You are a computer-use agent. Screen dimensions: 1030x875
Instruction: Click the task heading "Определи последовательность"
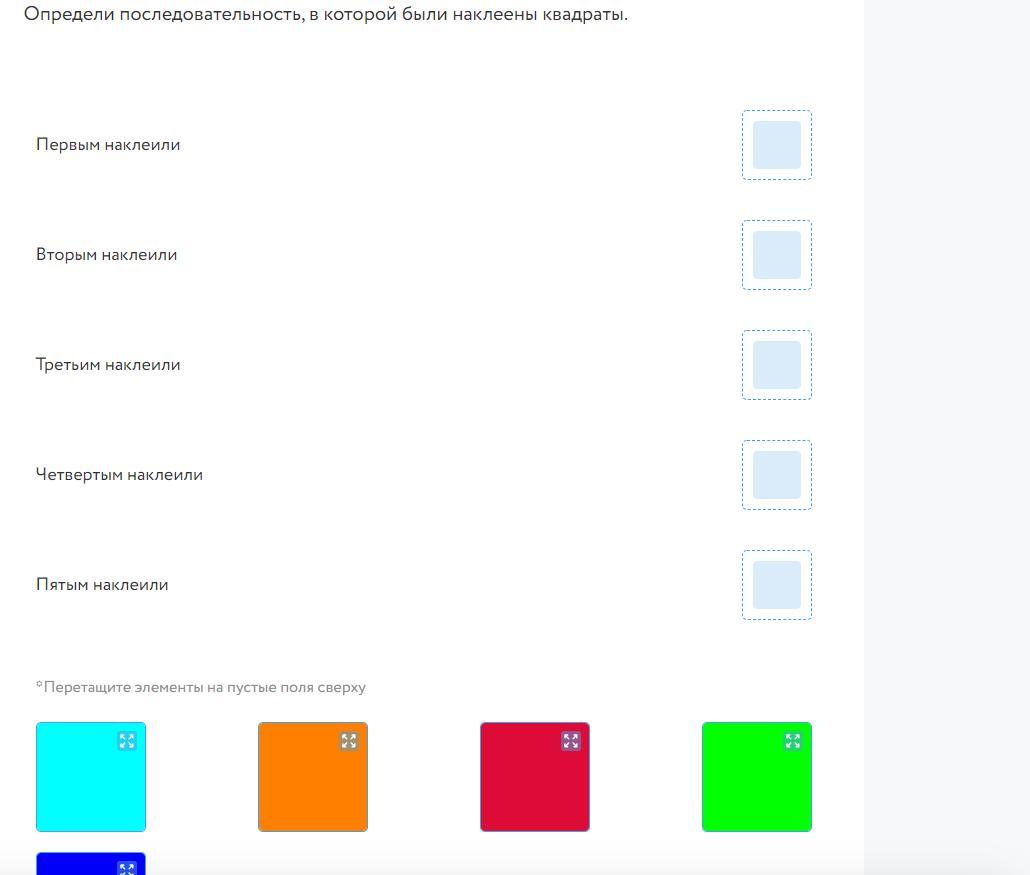(x=326, y=15)
